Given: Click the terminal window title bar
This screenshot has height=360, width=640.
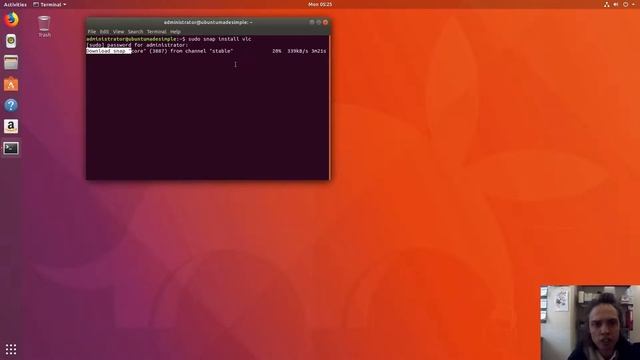Looking at the screenshot, I should click(208, 22).
